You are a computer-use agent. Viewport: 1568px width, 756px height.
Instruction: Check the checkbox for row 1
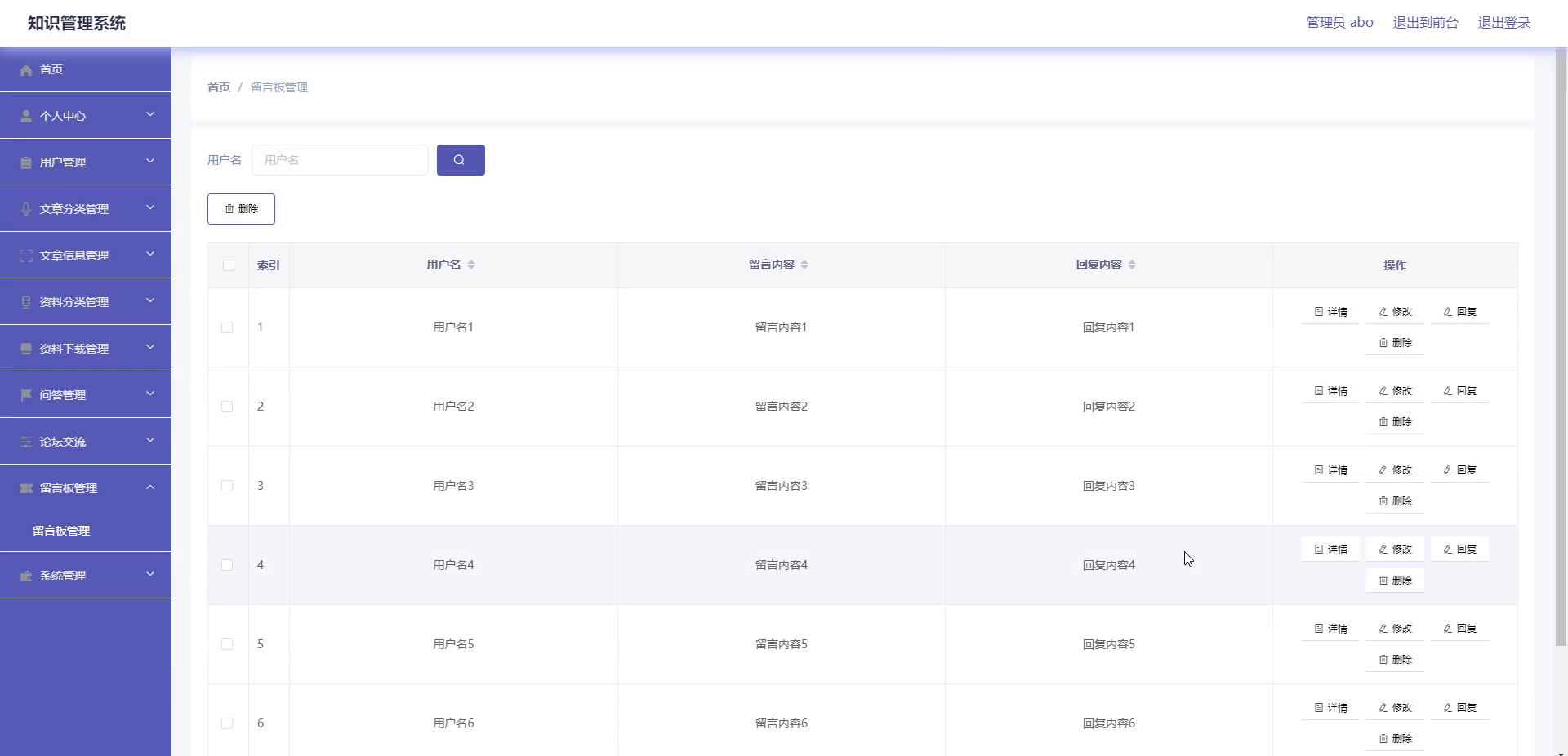click(x=227, y=327)
